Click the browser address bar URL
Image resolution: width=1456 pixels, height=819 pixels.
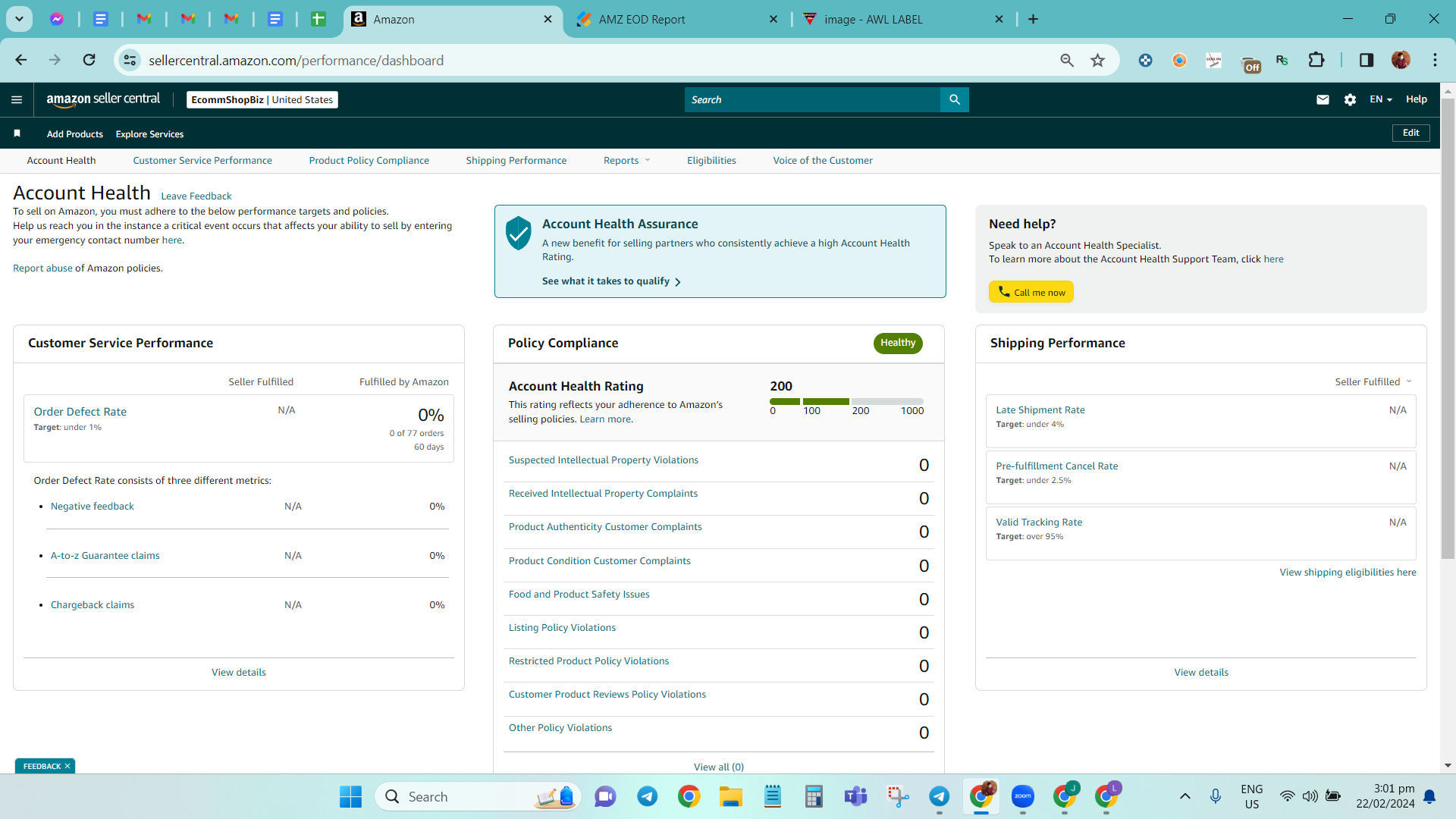(297, 60)
